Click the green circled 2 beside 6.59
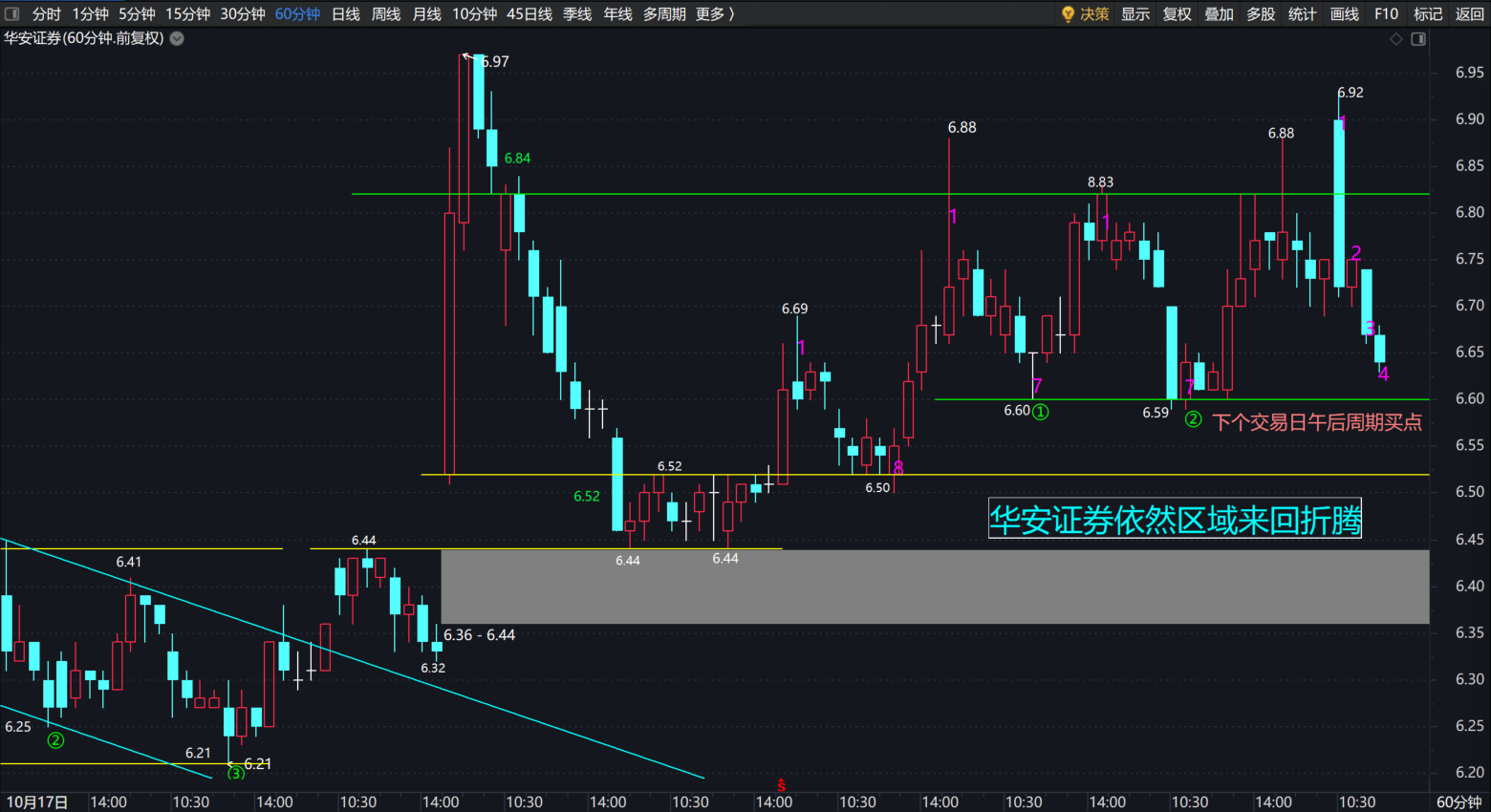The image size is (1491, 812). [1193, 418]
